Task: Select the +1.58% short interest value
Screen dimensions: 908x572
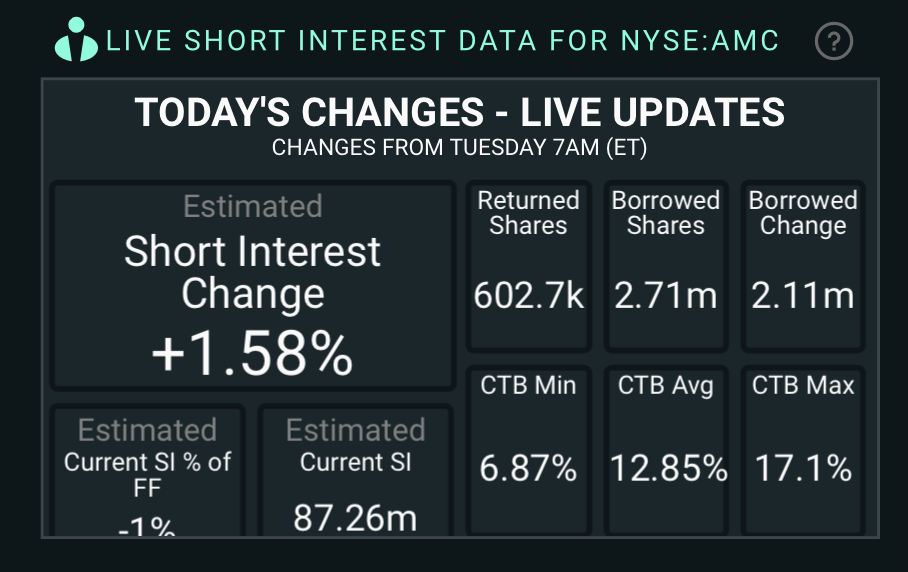Action: point(252,354)
